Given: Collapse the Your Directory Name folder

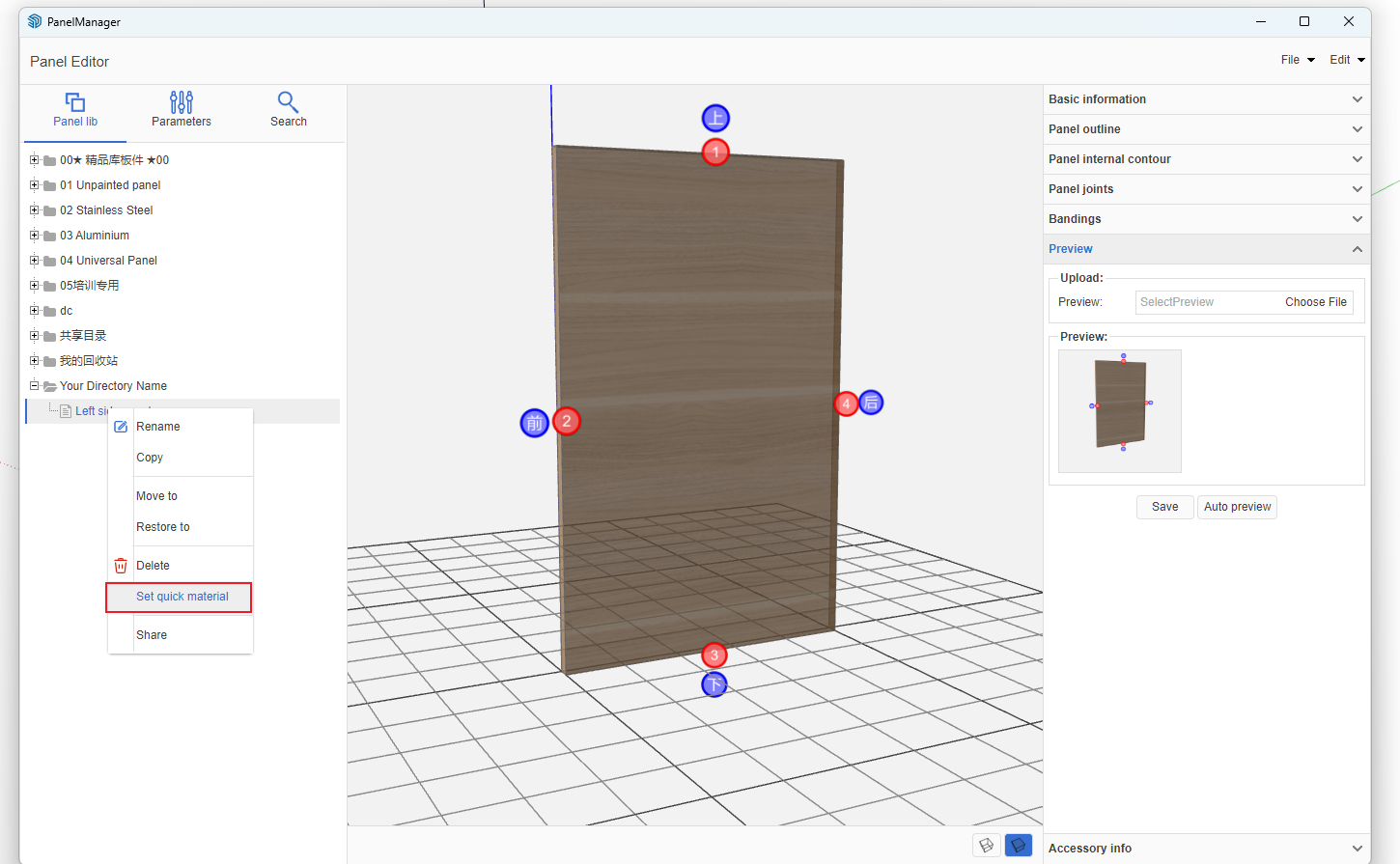Looking at the screenshot, I should pos(35,386).
